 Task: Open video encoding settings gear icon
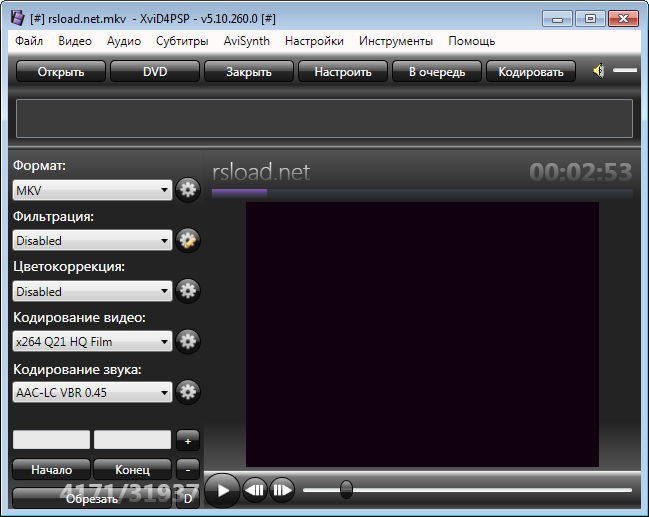point(188,341)
